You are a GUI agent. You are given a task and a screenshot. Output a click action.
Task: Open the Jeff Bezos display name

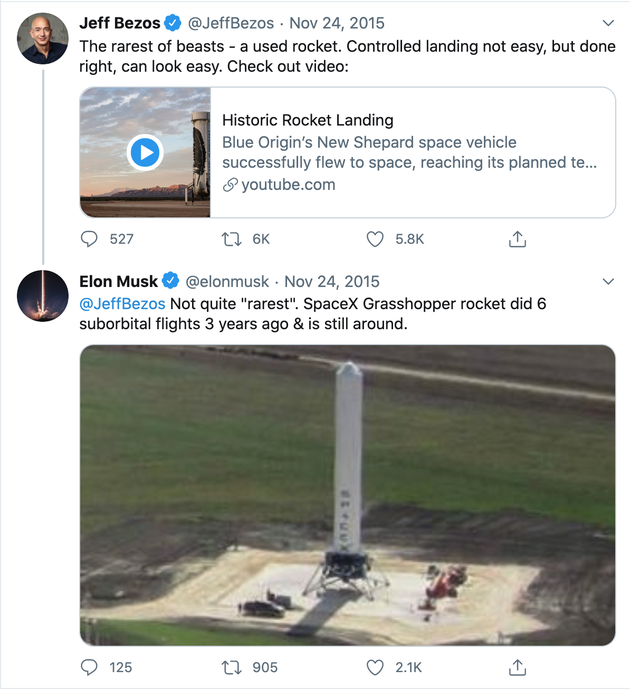(x=120, y=23)
